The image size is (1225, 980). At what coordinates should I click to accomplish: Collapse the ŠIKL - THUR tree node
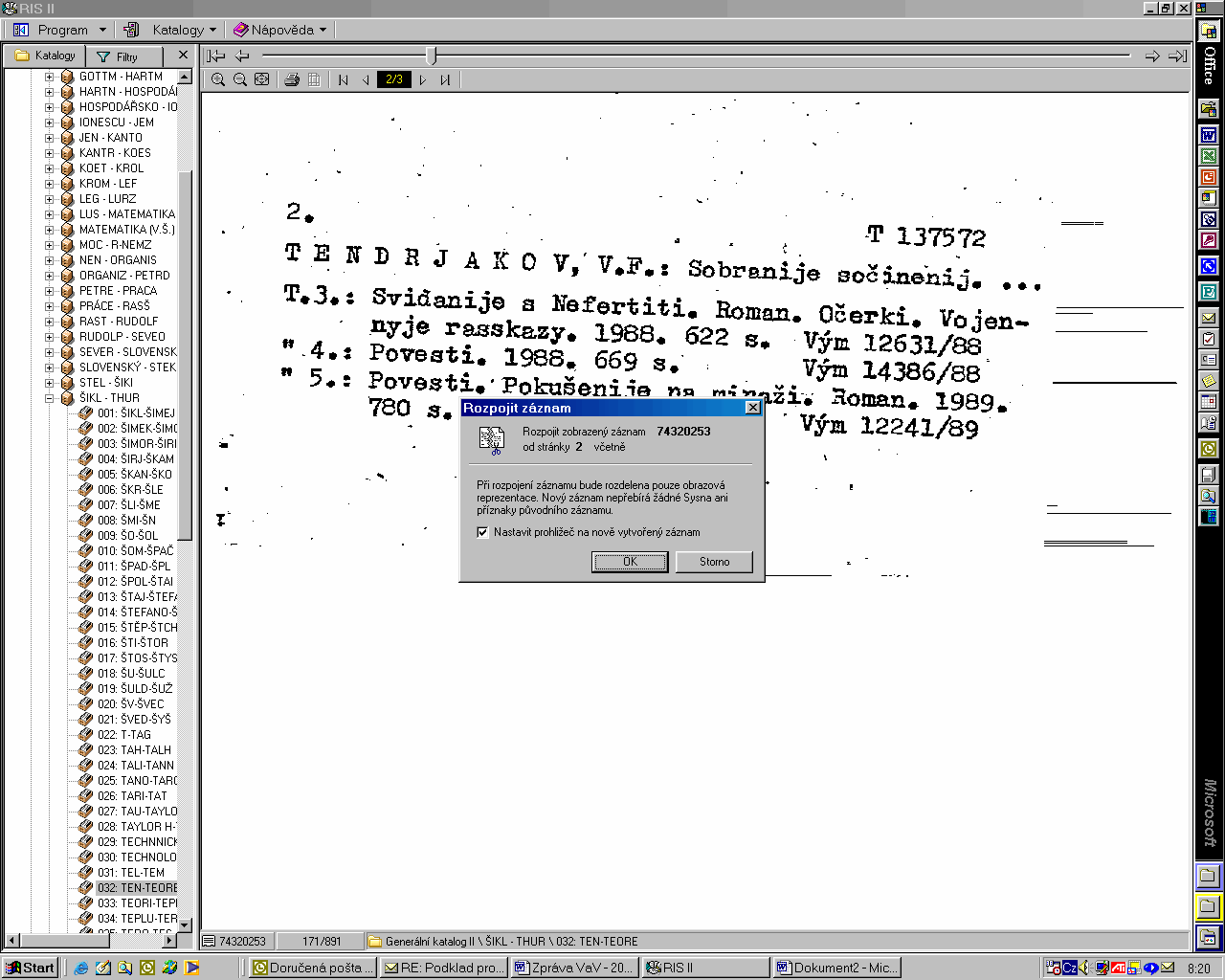(x=50, y=398)
